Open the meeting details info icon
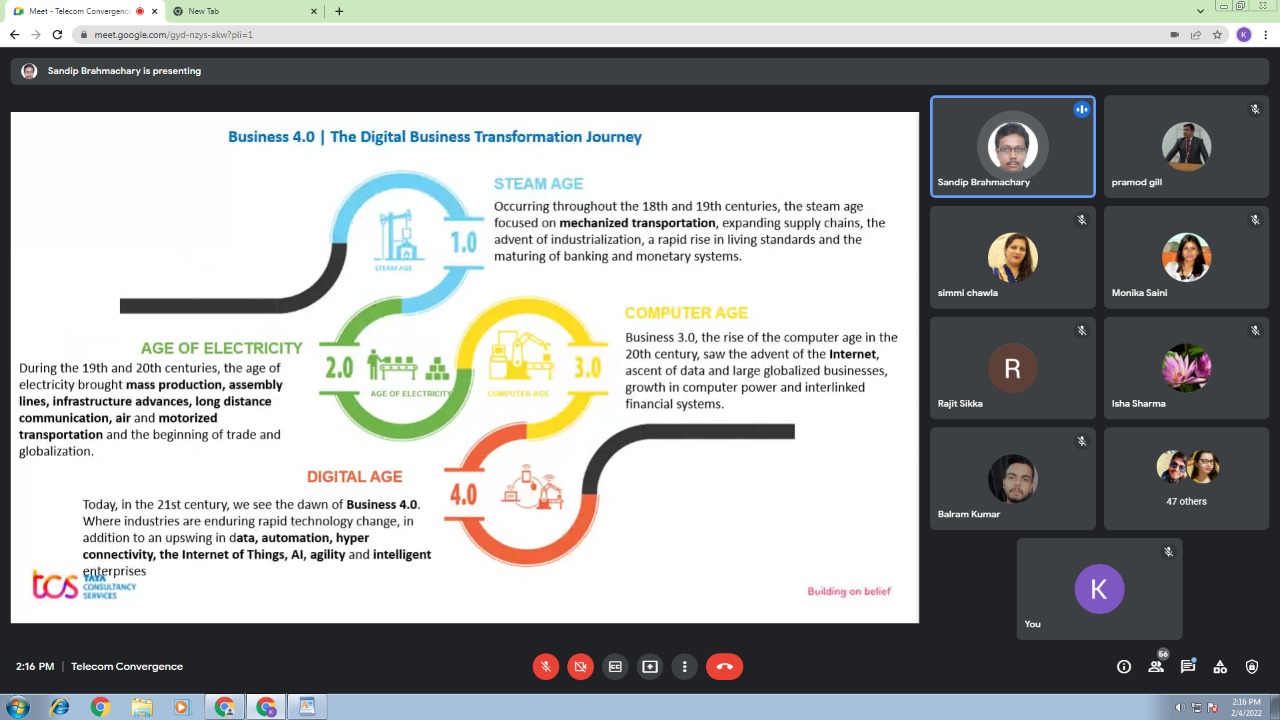 tap(1124, 667)
